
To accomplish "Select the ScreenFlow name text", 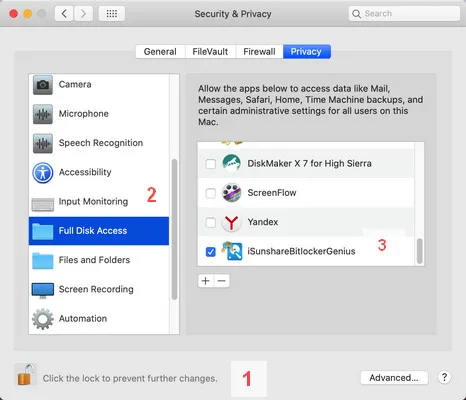I will 272,193.
